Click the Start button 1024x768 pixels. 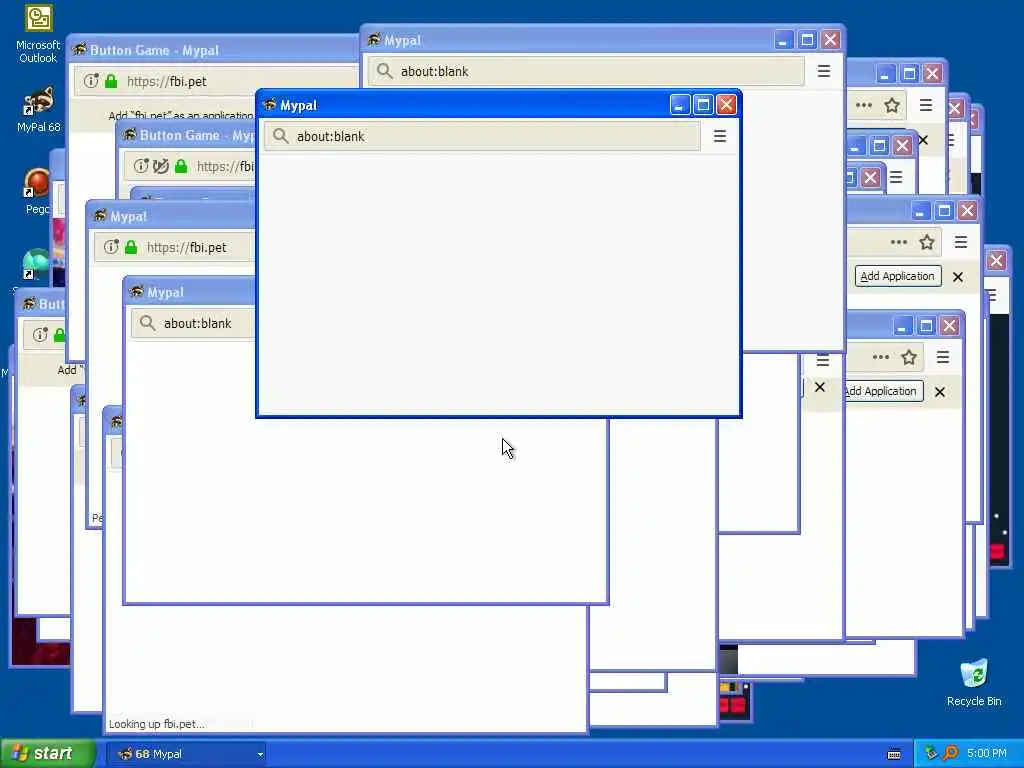(x=47, y=754)
